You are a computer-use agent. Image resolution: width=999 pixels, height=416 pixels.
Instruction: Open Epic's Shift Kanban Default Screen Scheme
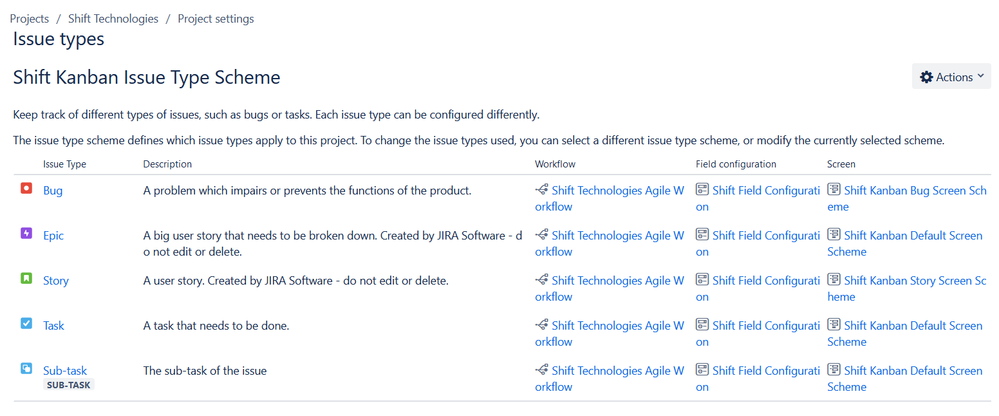[x=905, y=243]
